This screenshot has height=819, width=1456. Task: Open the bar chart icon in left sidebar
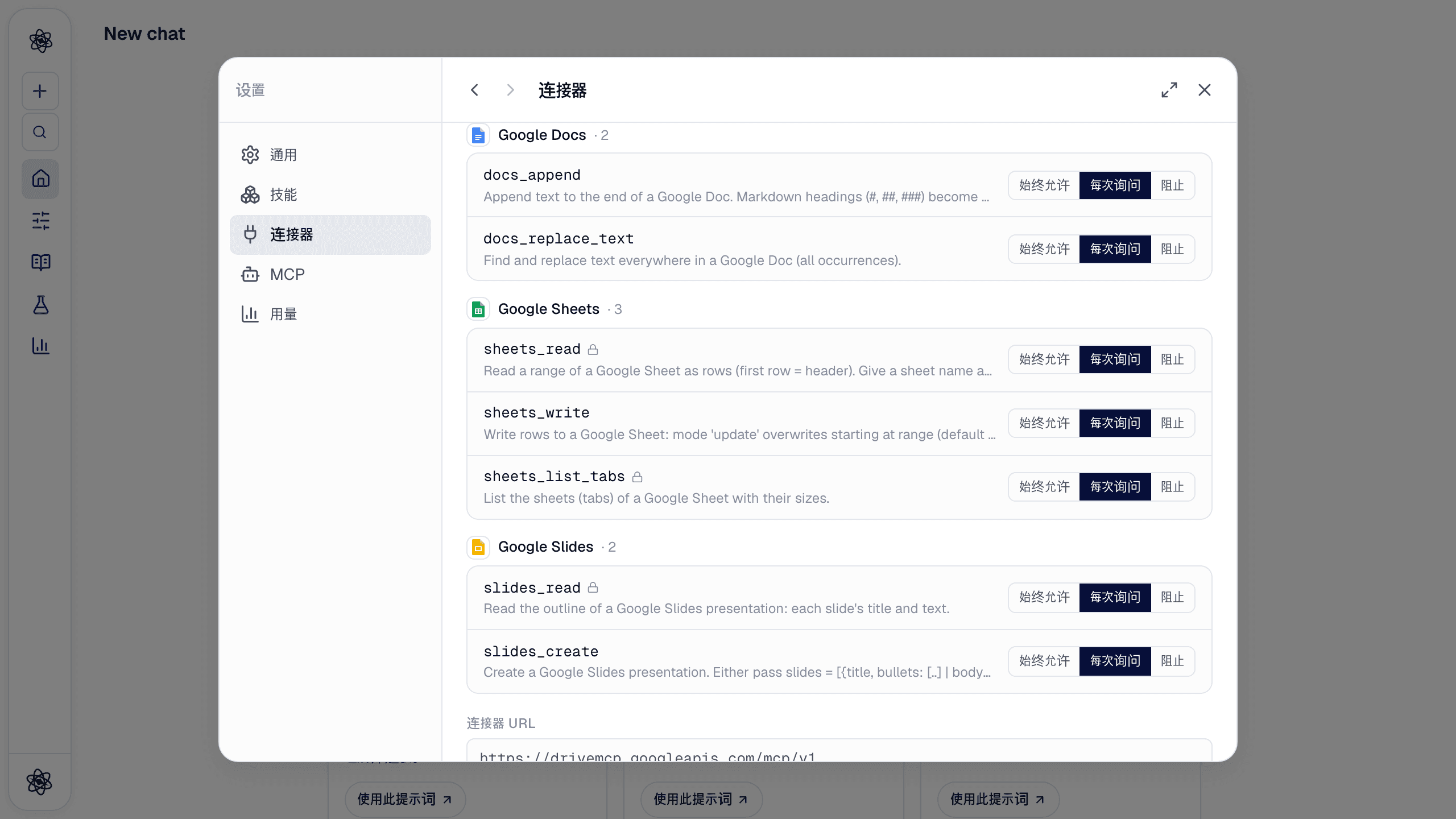coord(40,346)
